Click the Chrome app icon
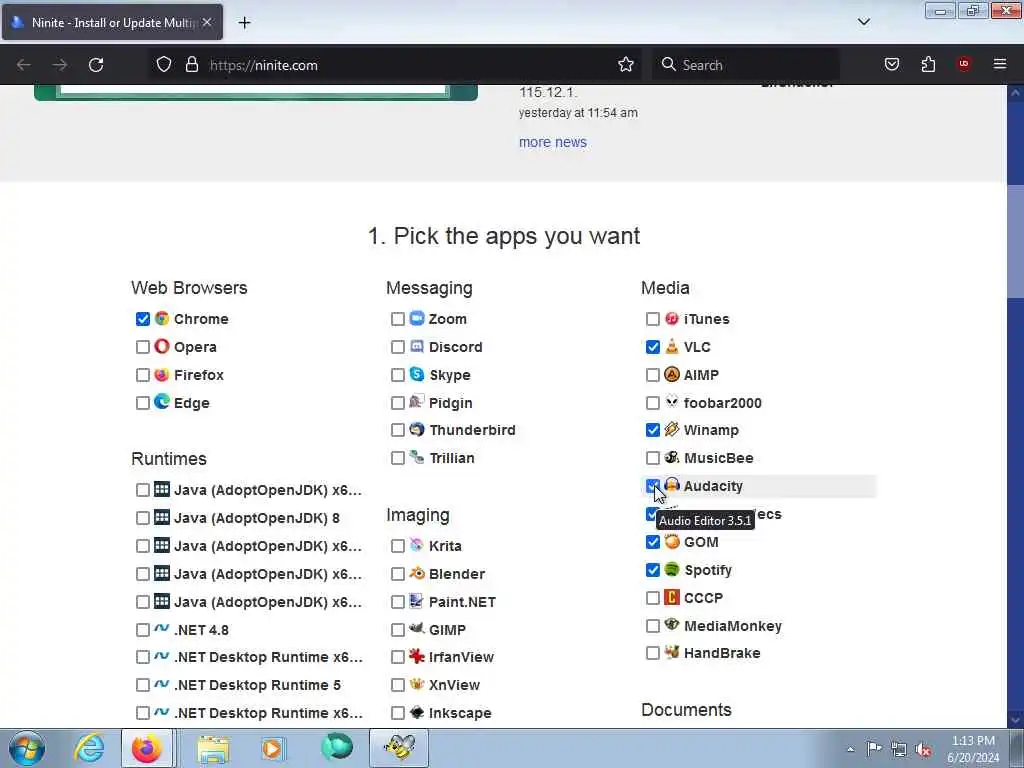The width and height of the screenshot is (1024, 768). (162, 319)
